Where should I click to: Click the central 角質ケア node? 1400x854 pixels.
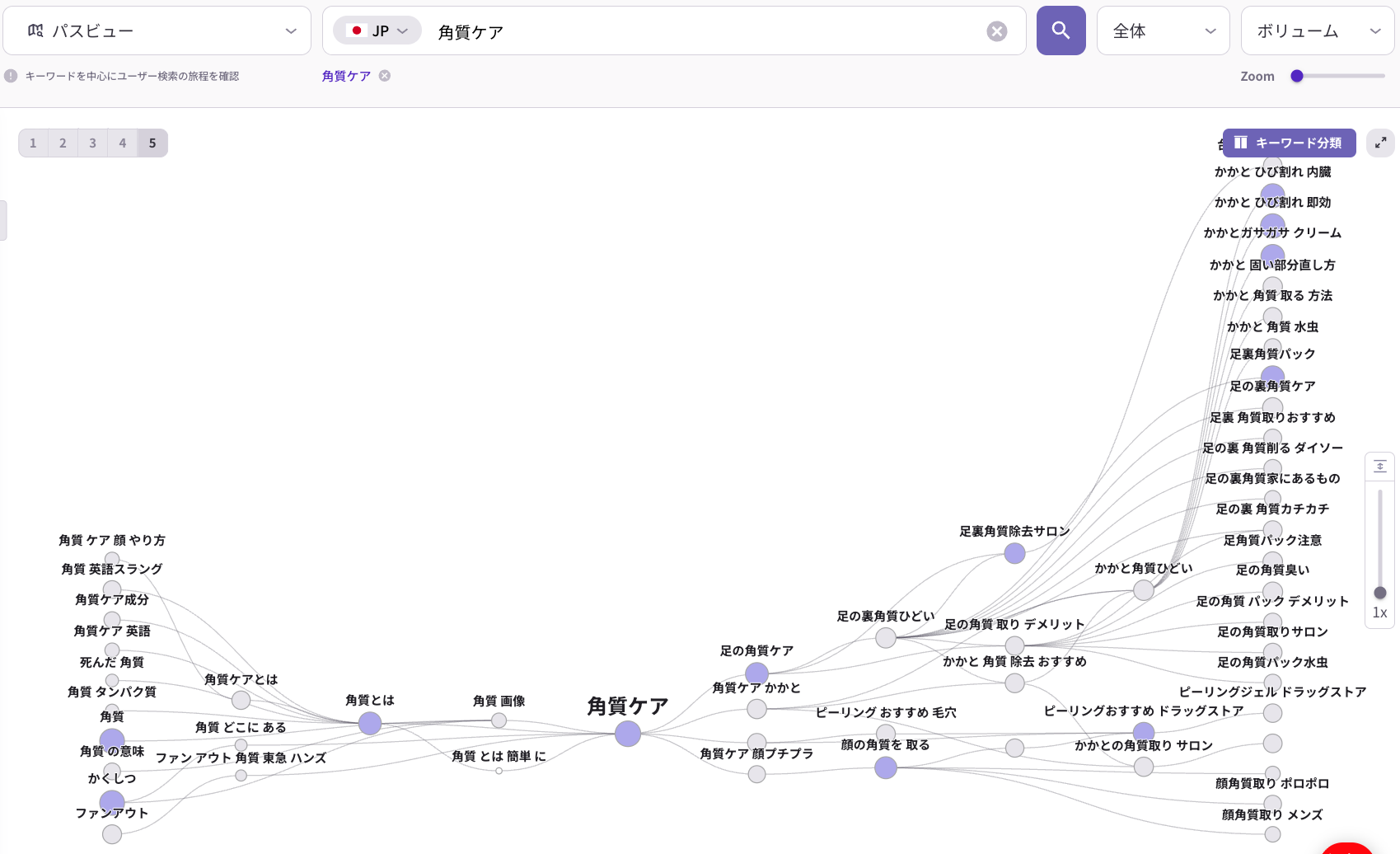628,734
